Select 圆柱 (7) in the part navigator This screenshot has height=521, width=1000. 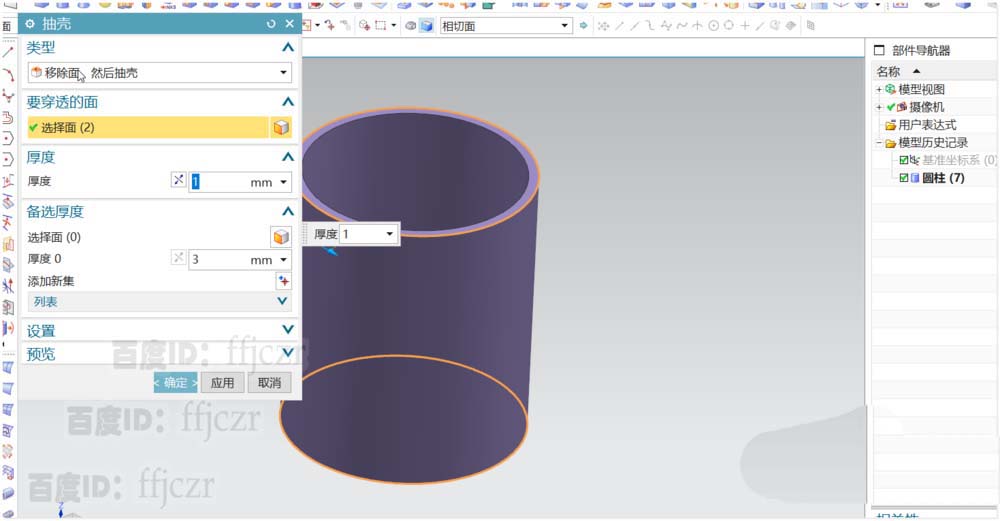943,178
